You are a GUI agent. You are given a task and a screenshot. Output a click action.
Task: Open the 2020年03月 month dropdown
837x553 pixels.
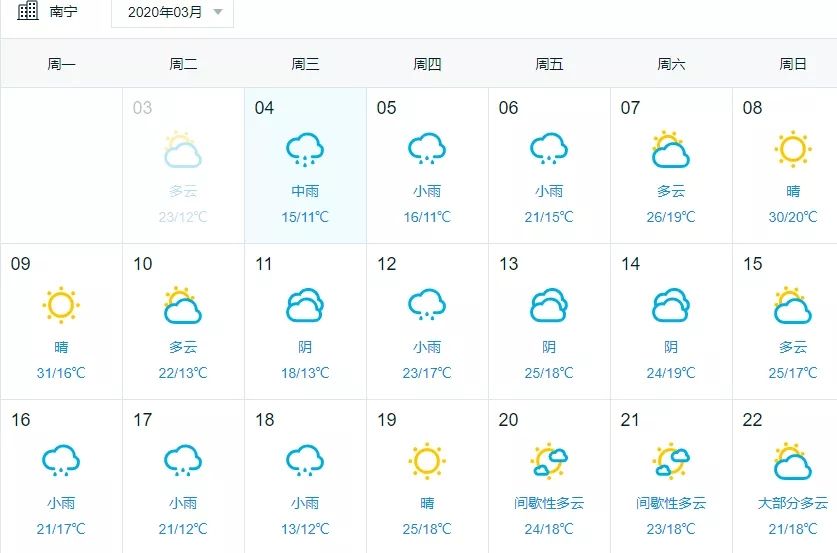[172, 12]
